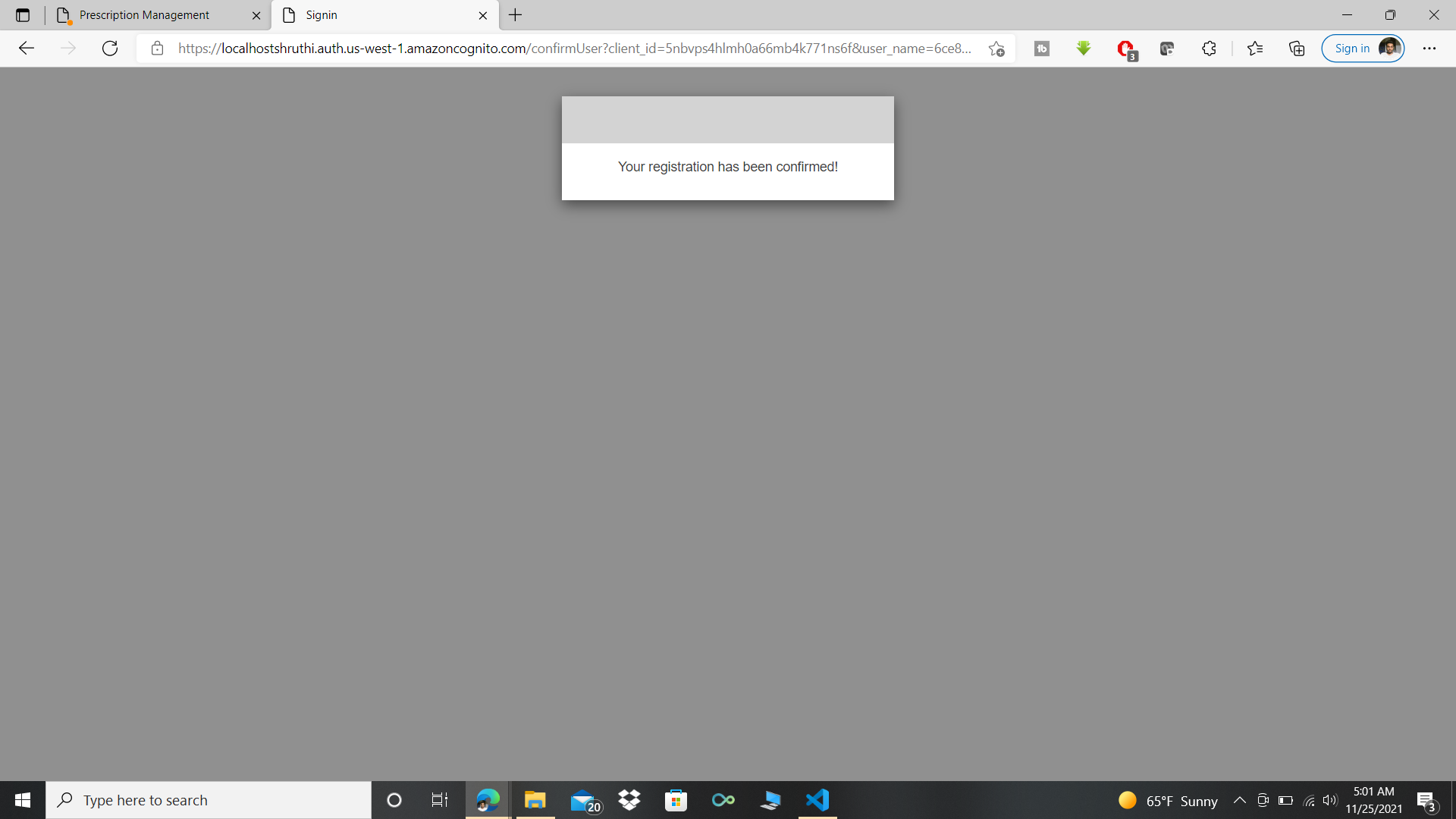Click the red ad blocker extension
This screenshot has height=819, width=1456.
point(1126,49)
